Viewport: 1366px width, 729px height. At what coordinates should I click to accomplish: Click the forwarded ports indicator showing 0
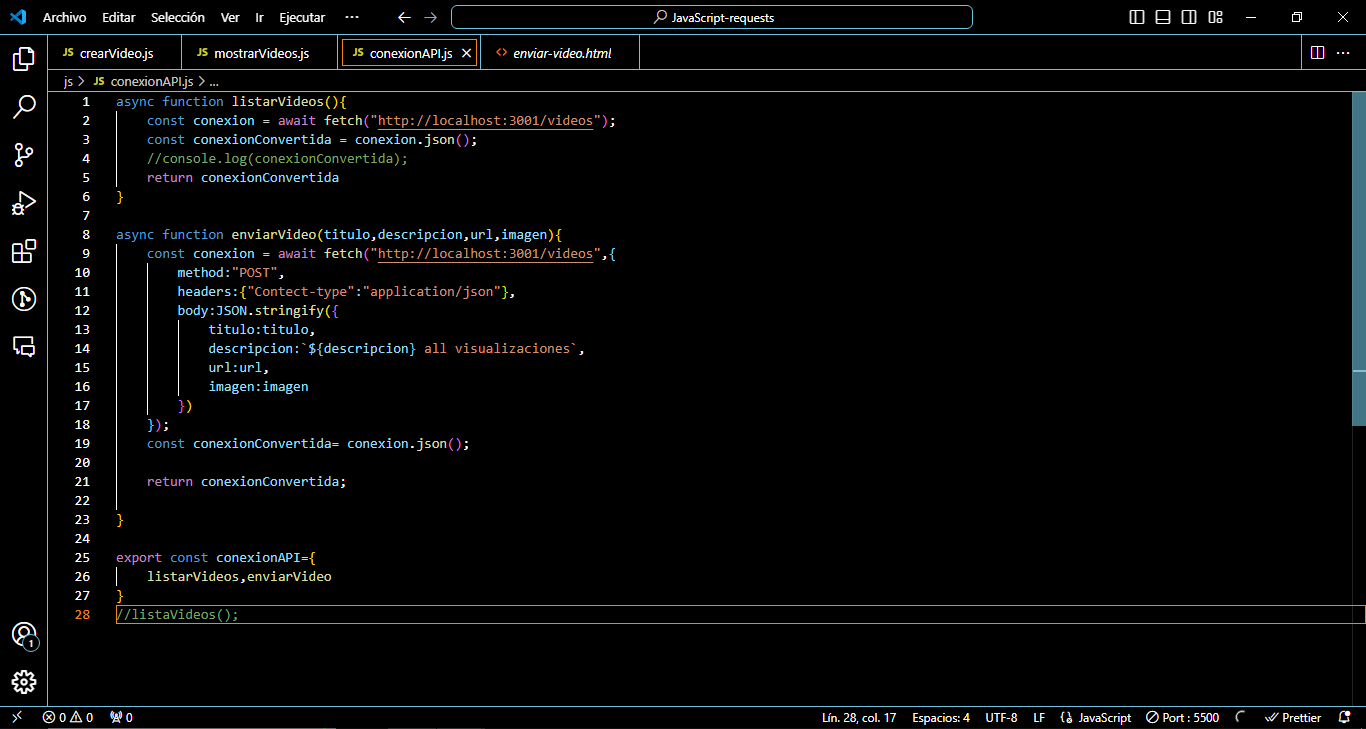click(122, 717)
